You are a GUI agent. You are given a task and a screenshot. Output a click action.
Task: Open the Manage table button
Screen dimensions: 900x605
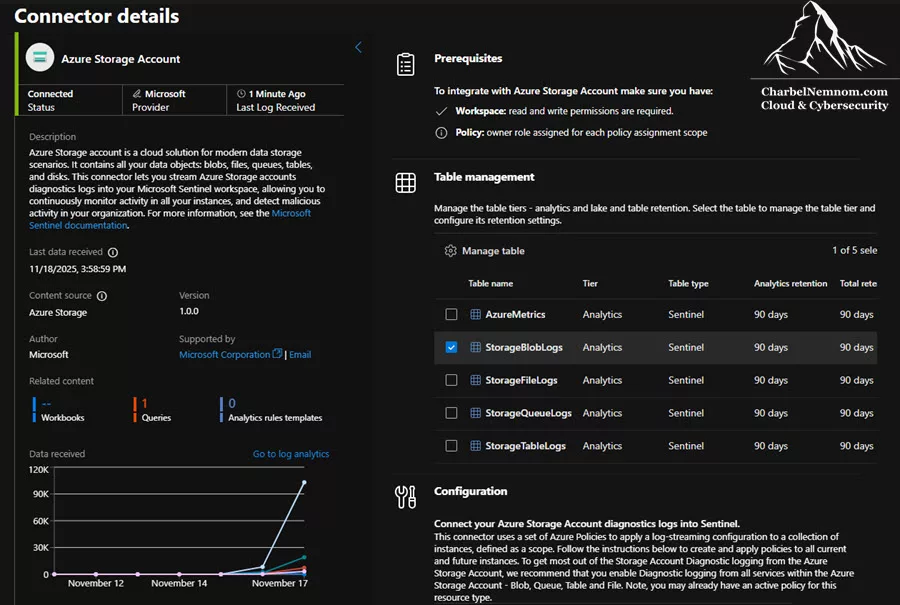(x=484, y=251)
